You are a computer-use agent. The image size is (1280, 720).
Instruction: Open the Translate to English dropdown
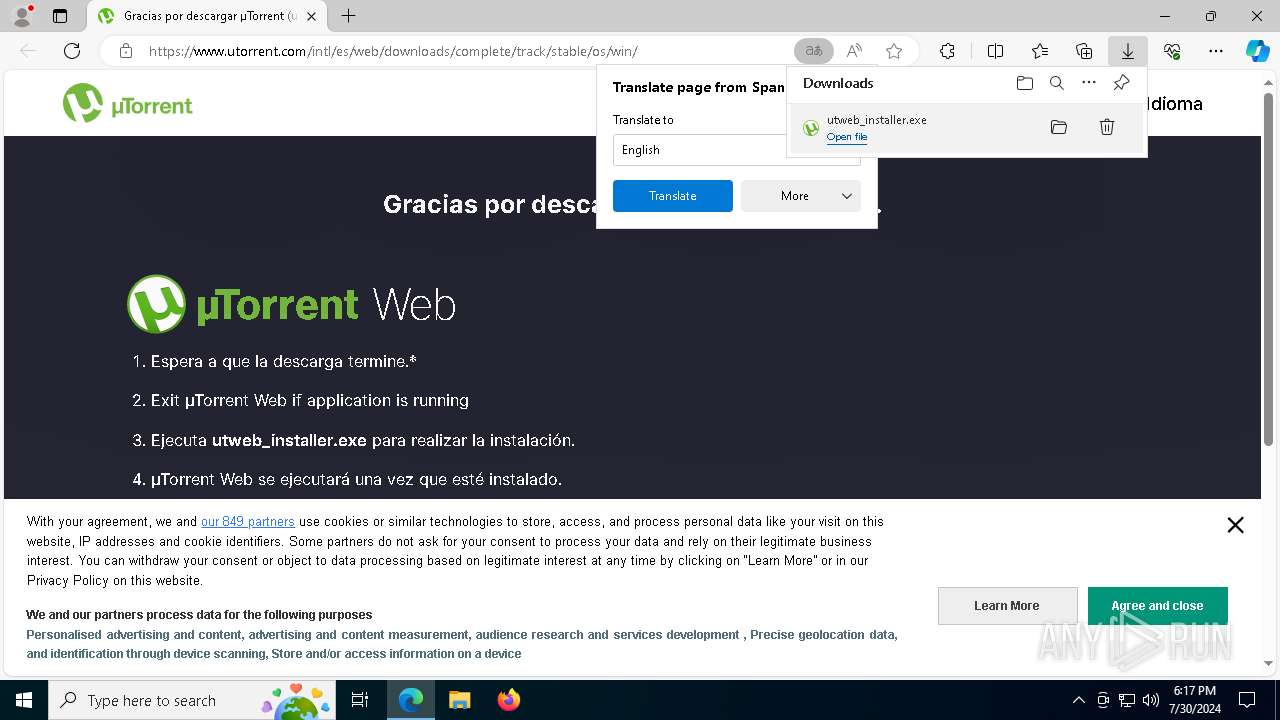pos(737,150)
